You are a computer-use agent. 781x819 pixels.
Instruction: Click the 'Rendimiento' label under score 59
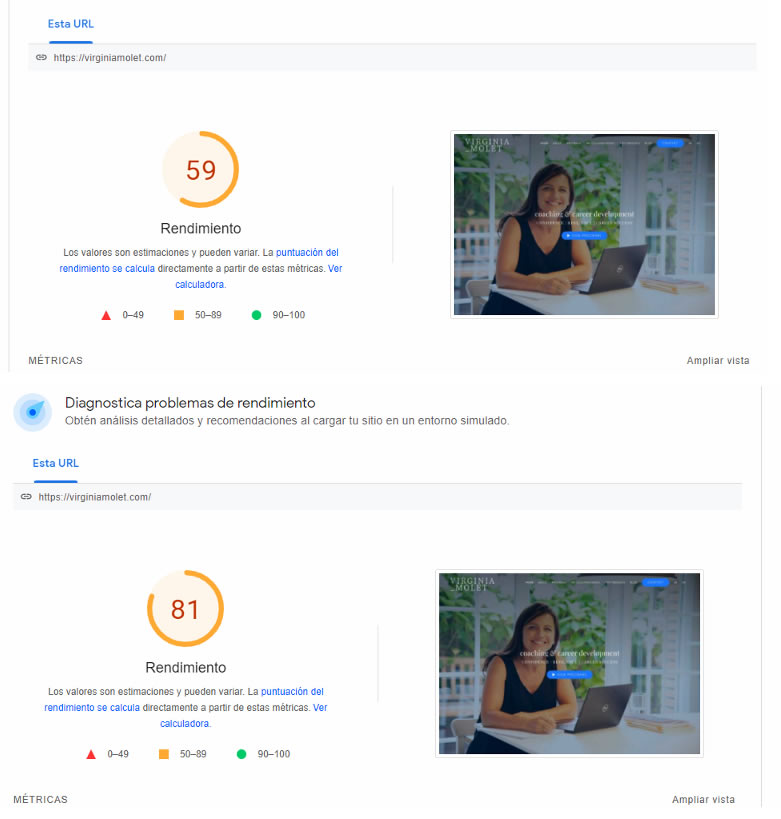201,228
